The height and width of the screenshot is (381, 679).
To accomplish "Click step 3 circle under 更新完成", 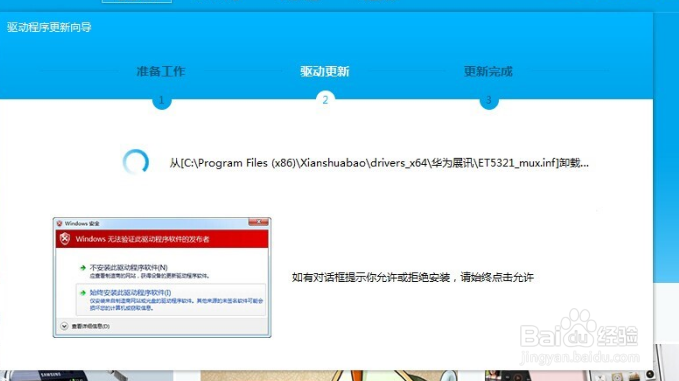I will tap(489, 100).
